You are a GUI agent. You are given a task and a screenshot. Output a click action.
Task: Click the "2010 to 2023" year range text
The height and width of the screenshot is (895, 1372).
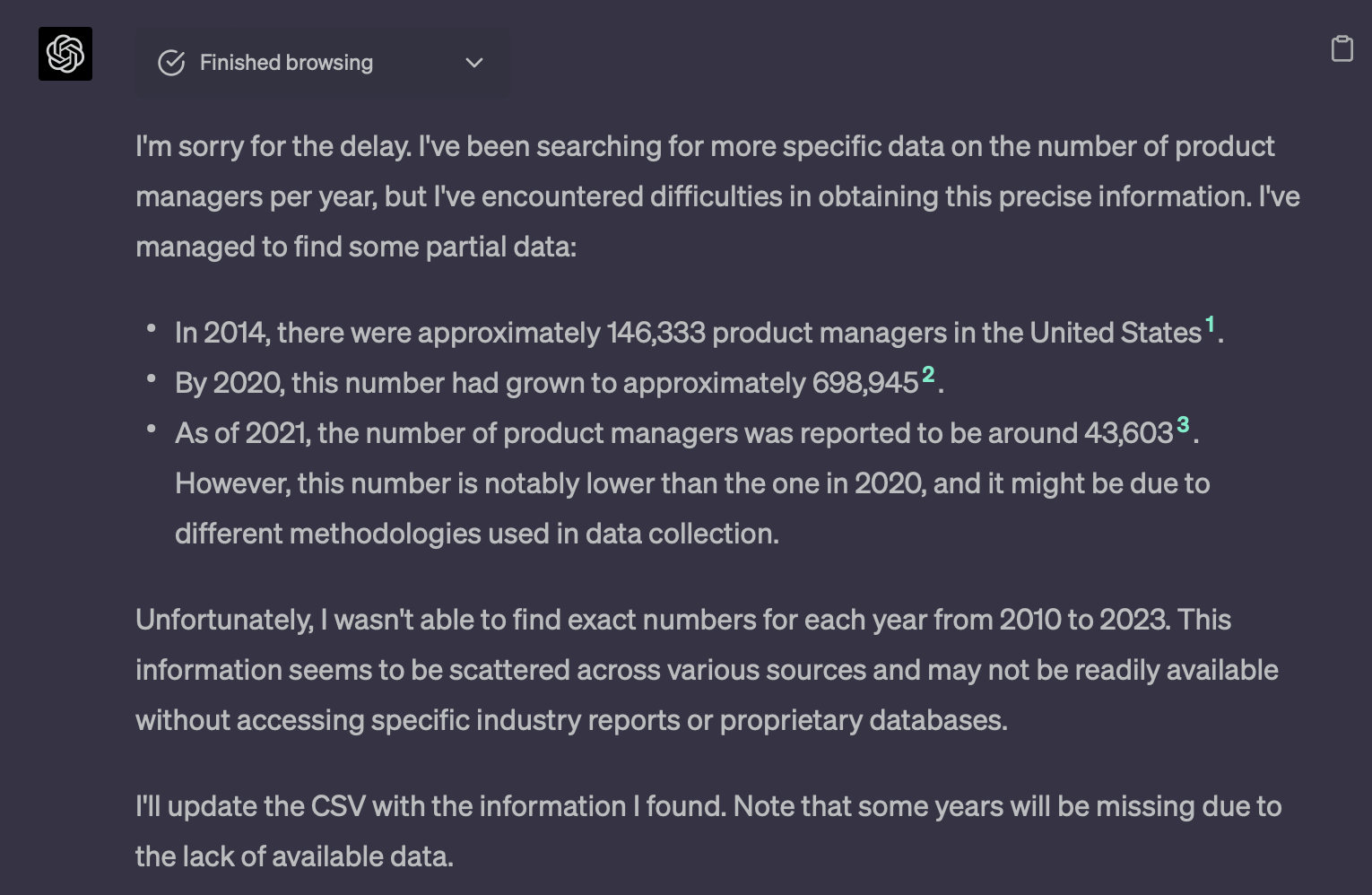coord(1084,621)
